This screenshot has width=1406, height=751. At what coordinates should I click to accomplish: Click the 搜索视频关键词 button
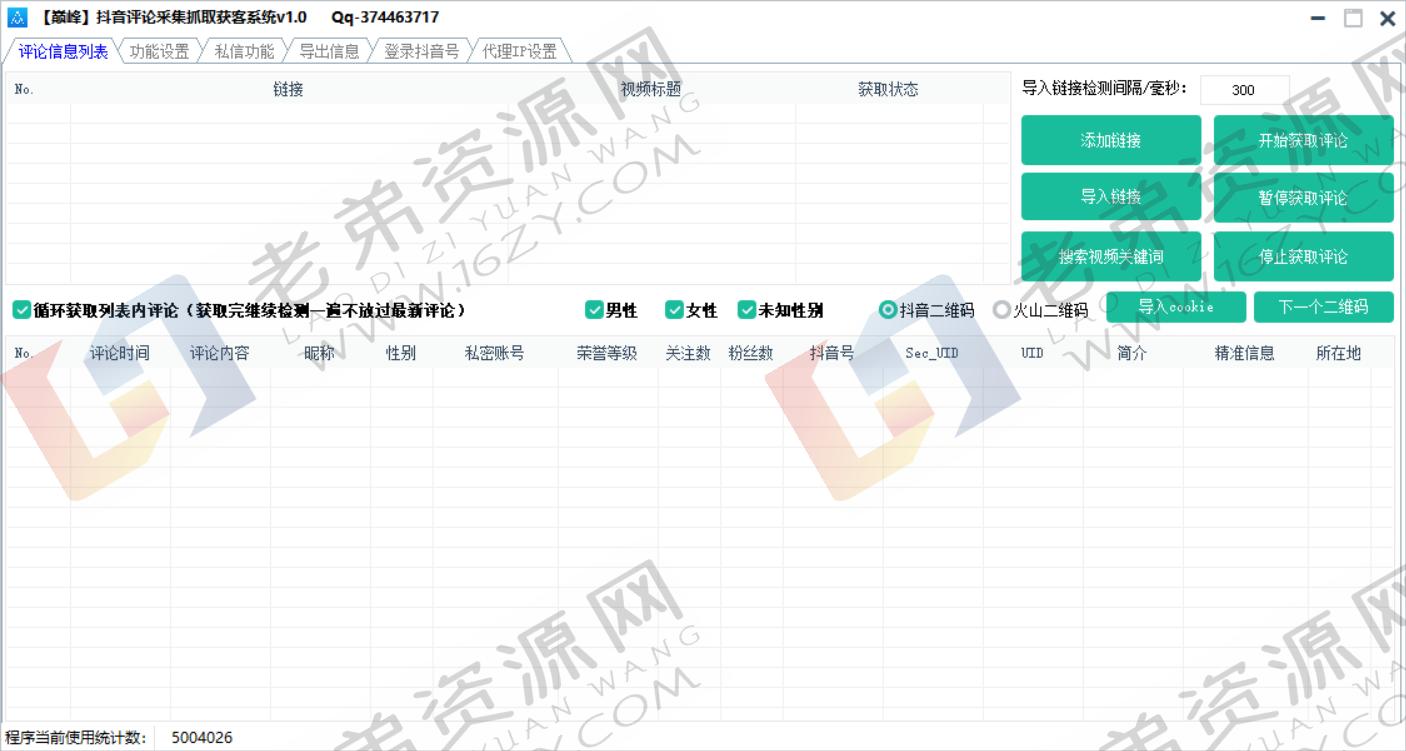(1110, 256)
